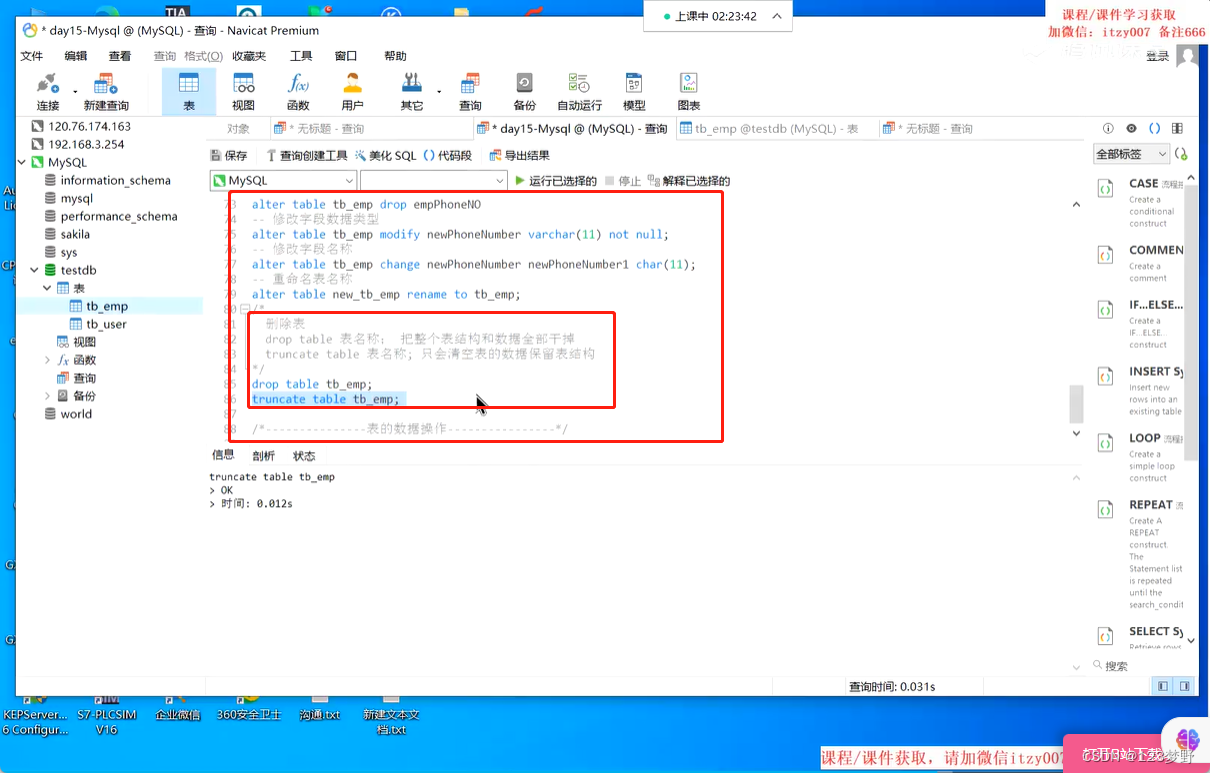Select the code snippets parentheses icon
Viewport: 1210px width, 773px height.
[1155, 128]
